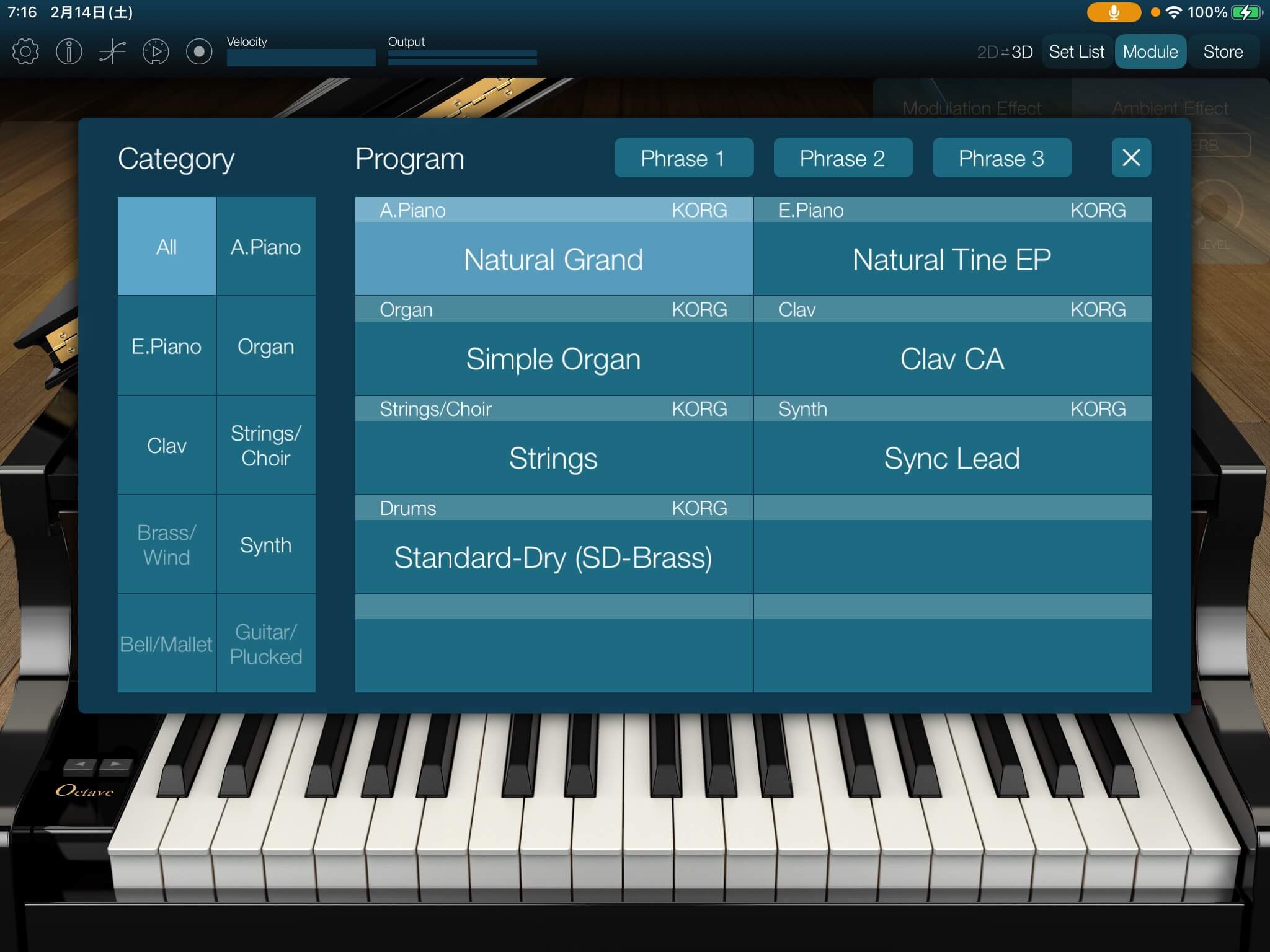
Task: Choose the Natural Tine EP program
Action: pyautogui.click(x=951, y=259)
